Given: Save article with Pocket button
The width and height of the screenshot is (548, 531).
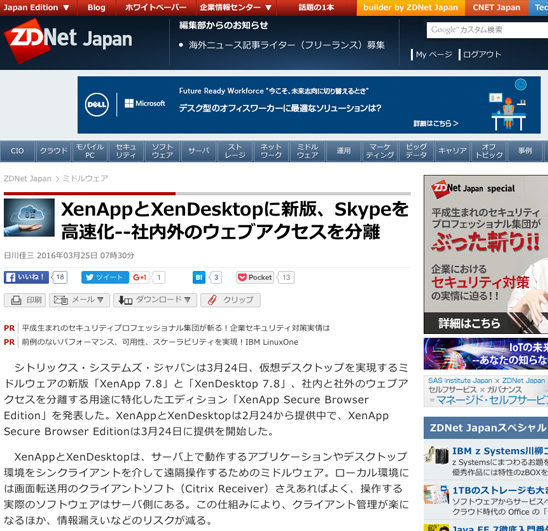Looking at the screenshot, I should coord(255,277).
